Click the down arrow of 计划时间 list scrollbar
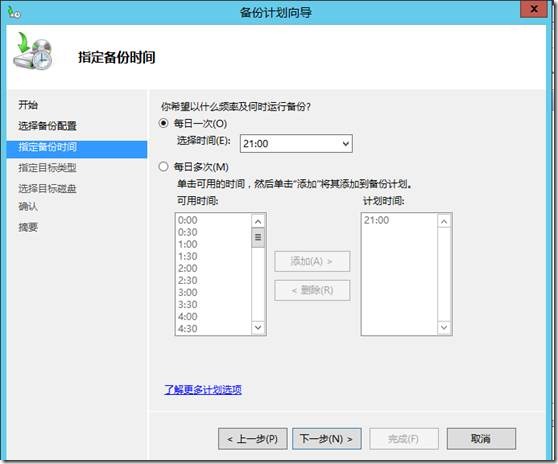558x464 pixels. point(444,327)
